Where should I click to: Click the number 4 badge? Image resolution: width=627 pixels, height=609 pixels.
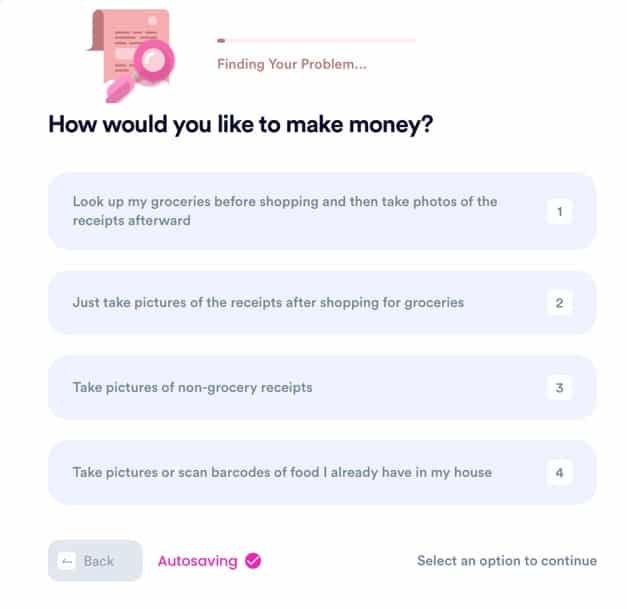point(559,473)
